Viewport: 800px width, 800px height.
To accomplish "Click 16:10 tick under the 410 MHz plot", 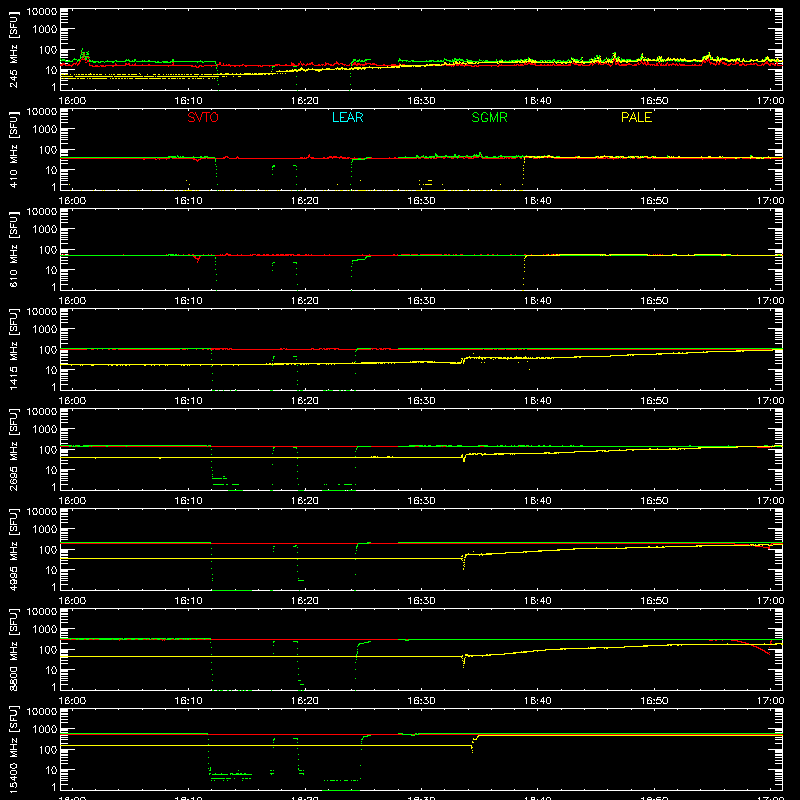I will click(x=189, y=201).
